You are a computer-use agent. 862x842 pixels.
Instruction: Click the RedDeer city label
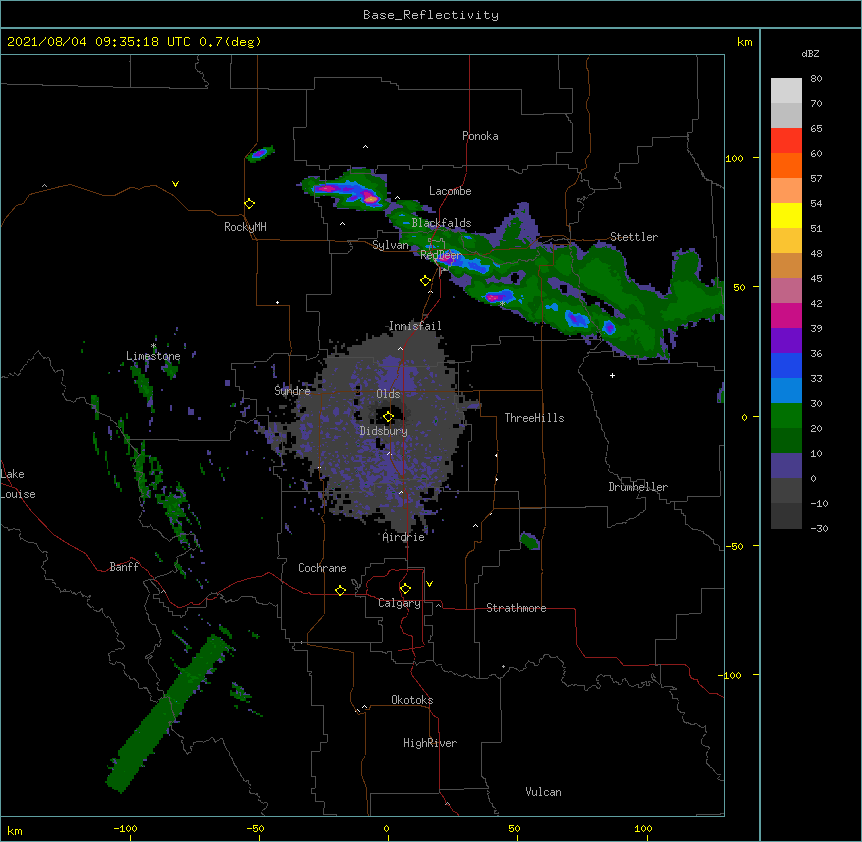tap(440, 254)
